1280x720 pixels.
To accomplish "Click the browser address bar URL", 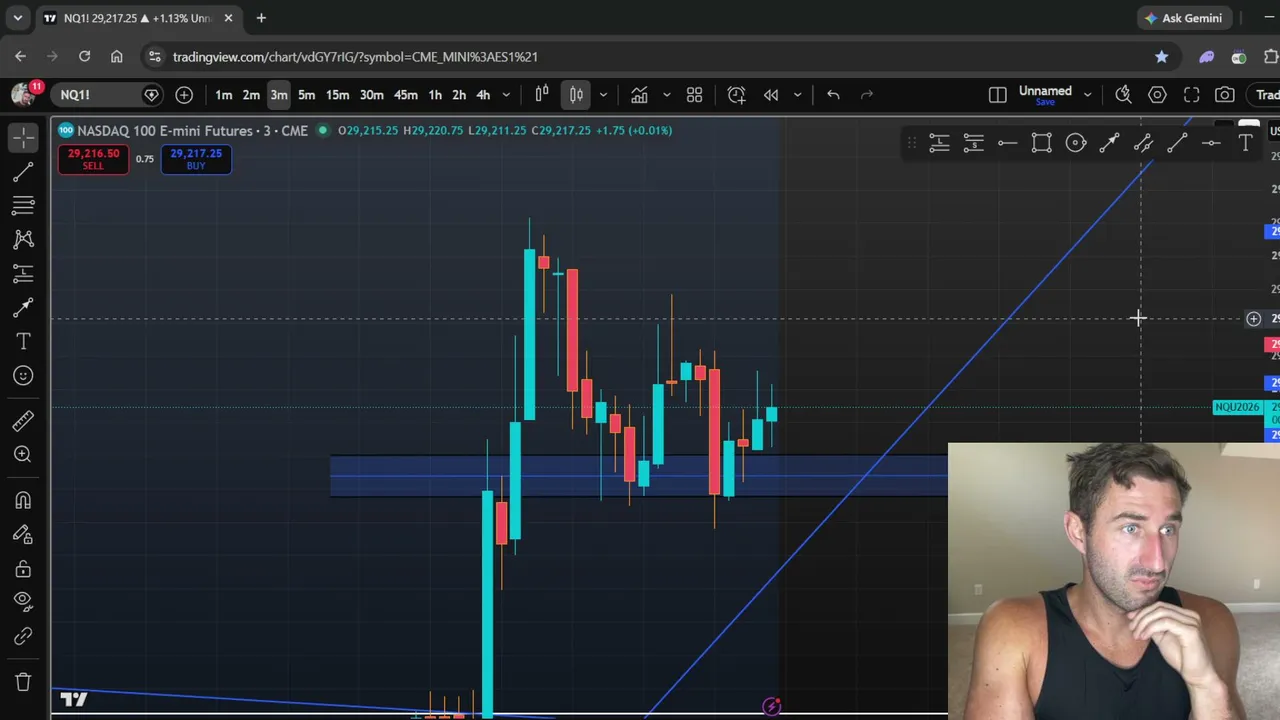I will tap(355, 57).
